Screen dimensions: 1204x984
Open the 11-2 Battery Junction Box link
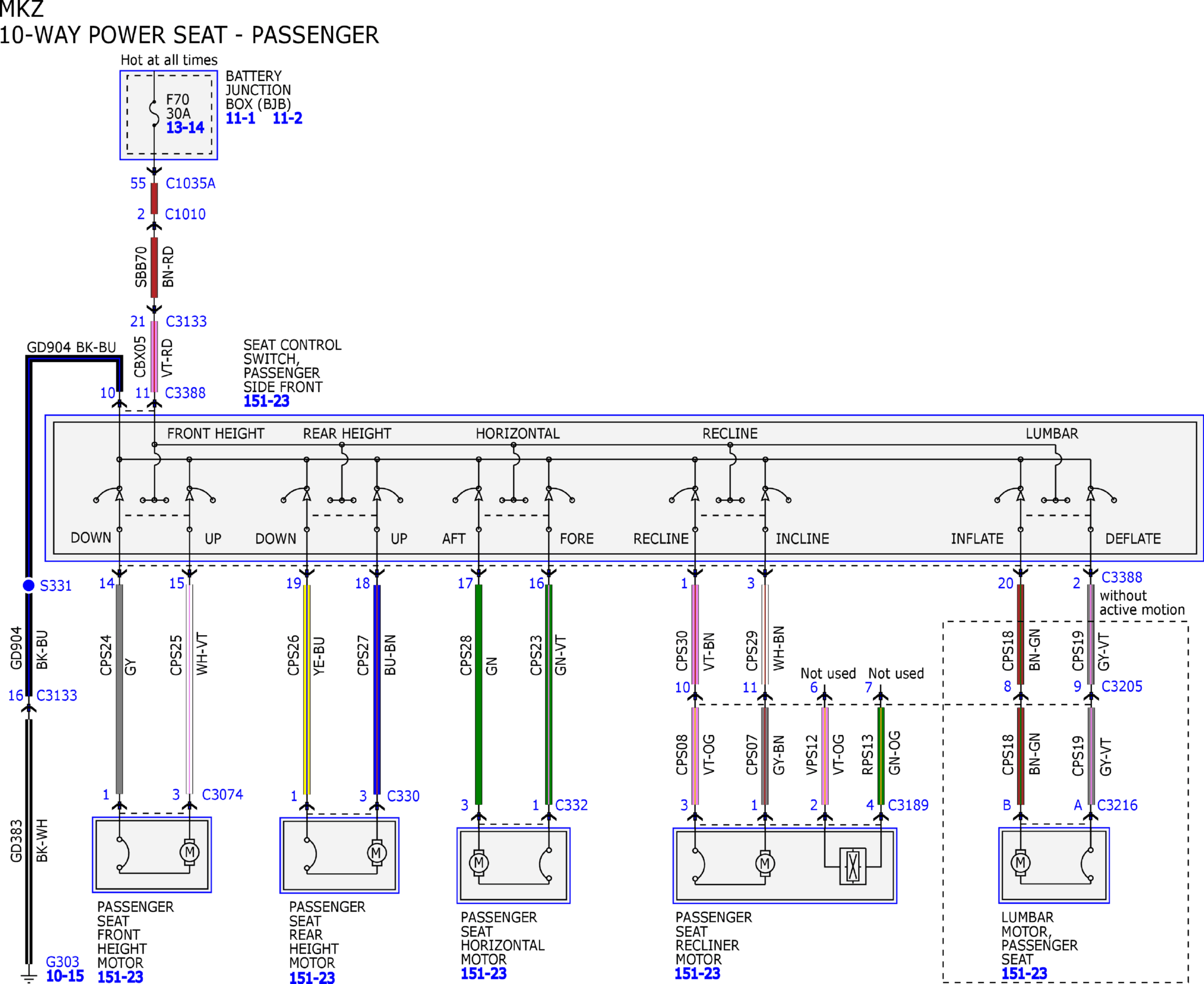click(287, 118)
